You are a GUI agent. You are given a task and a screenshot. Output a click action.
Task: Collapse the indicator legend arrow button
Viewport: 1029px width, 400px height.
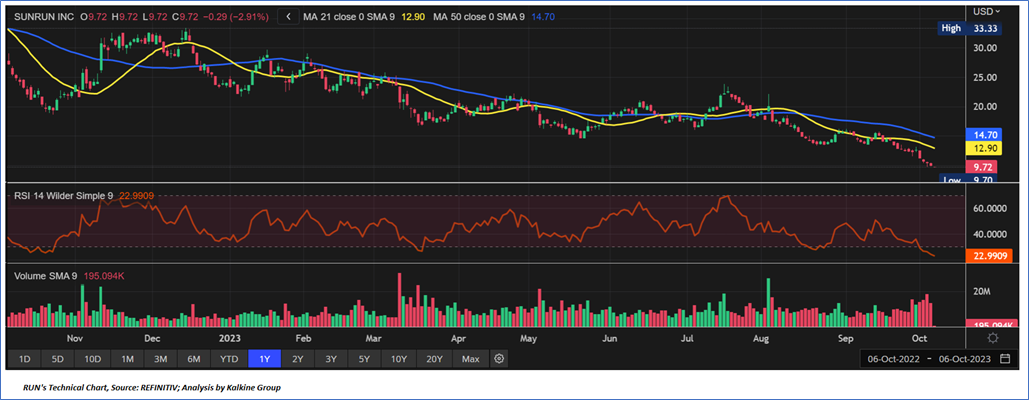coord(287,17)
